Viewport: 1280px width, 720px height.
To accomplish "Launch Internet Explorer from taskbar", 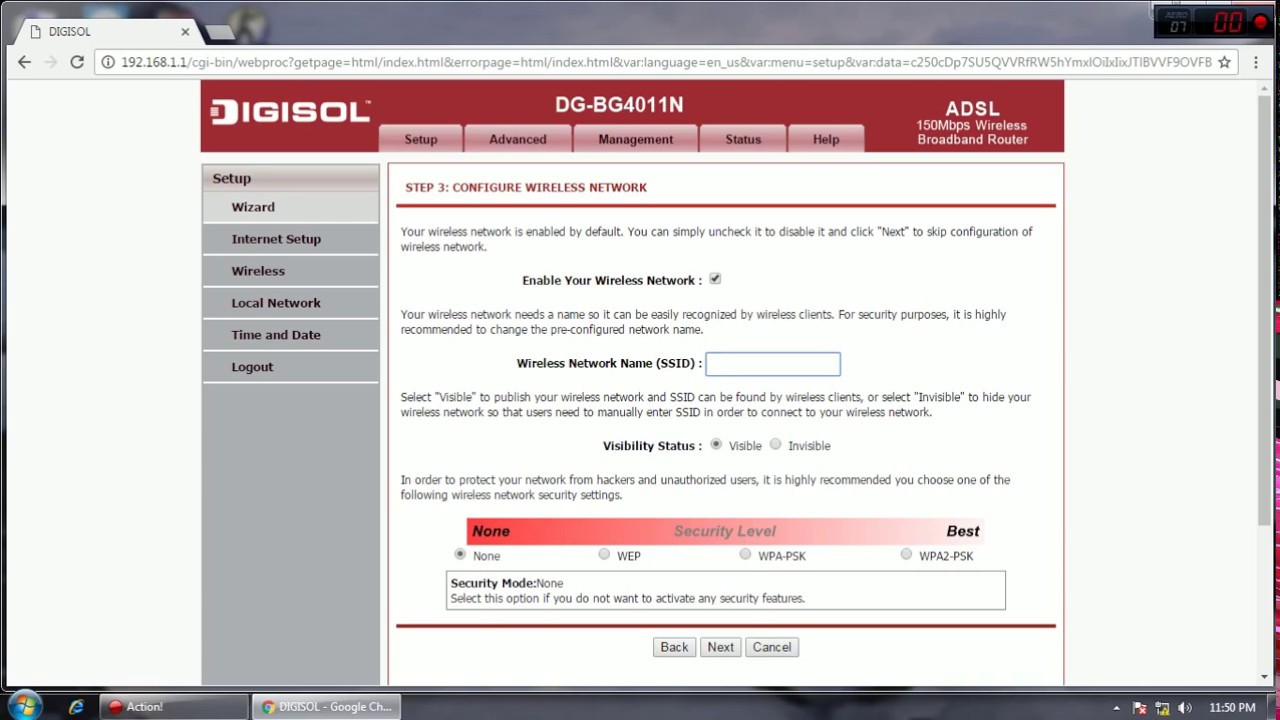I will (x=76, y=707).
